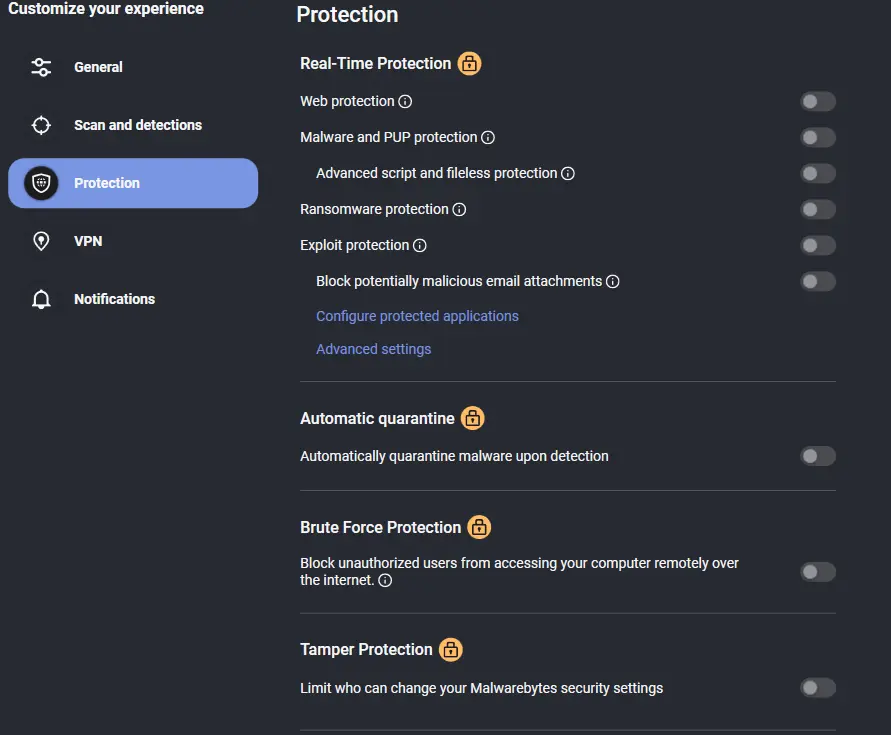891x735 pixels.
Task: Click the info icon after 'the internet.'
Action: click(385, 580)
